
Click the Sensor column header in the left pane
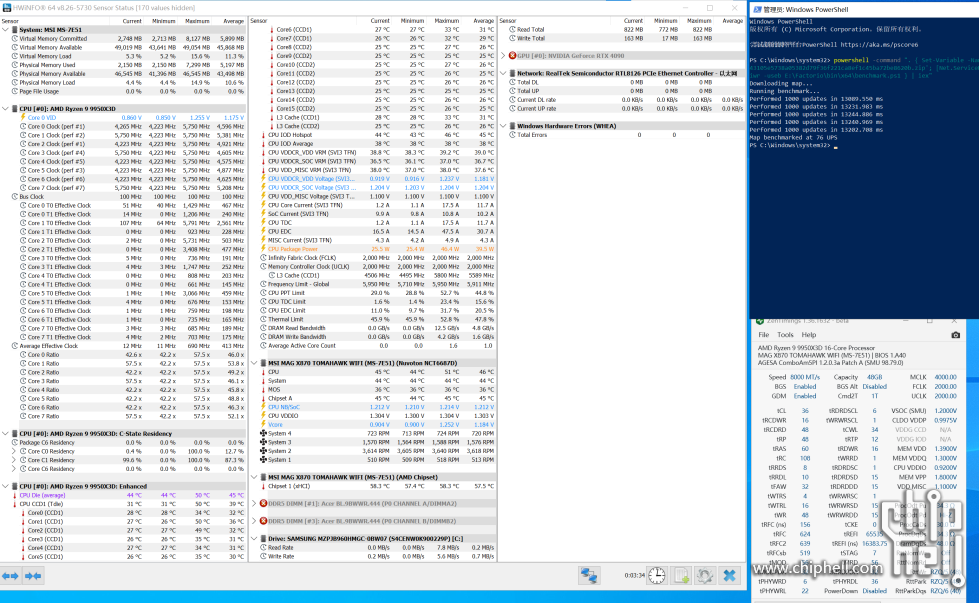pyautogui.click(x=54, y=21)
